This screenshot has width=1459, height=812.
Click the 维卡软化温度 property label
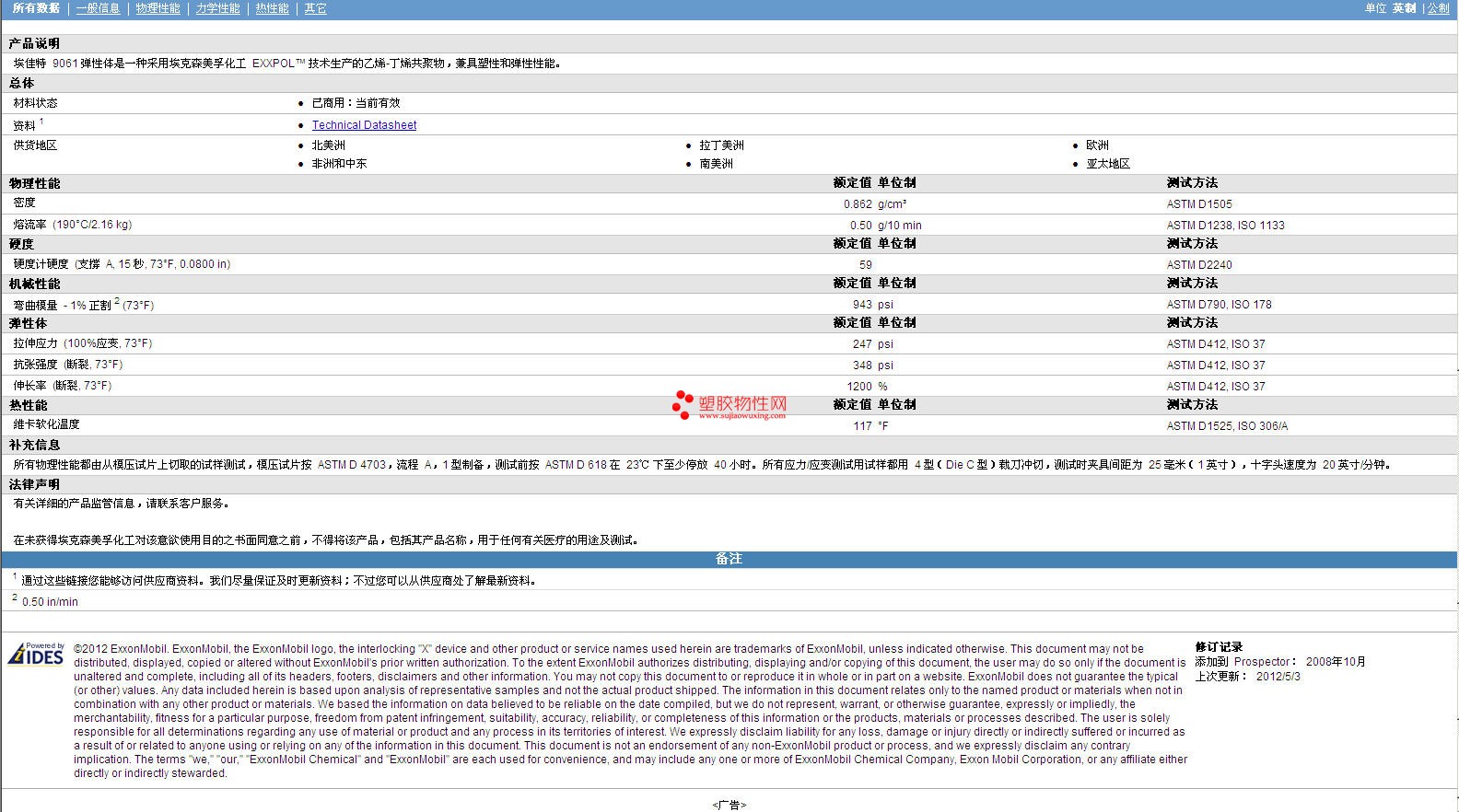pos(47,424)
